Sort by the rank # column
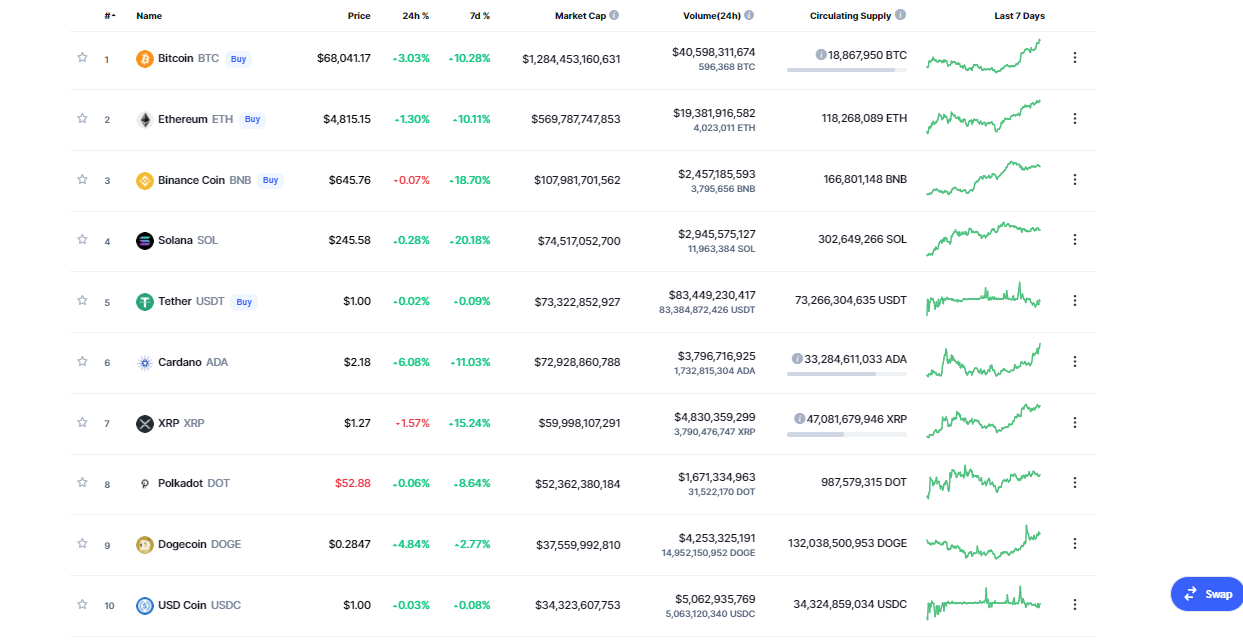This screenshot has height=642, width=1243. tap(109, 16)
